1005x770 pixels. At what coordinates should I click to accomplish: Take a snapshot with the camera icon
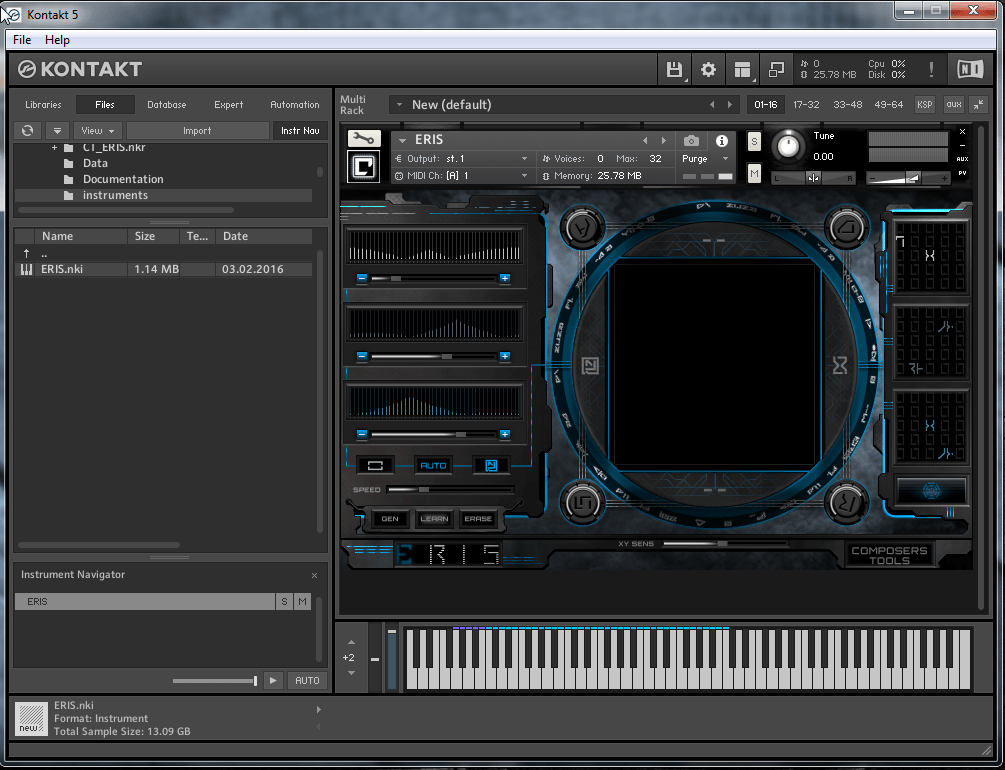pyautogui.click(x=691, y=140)
